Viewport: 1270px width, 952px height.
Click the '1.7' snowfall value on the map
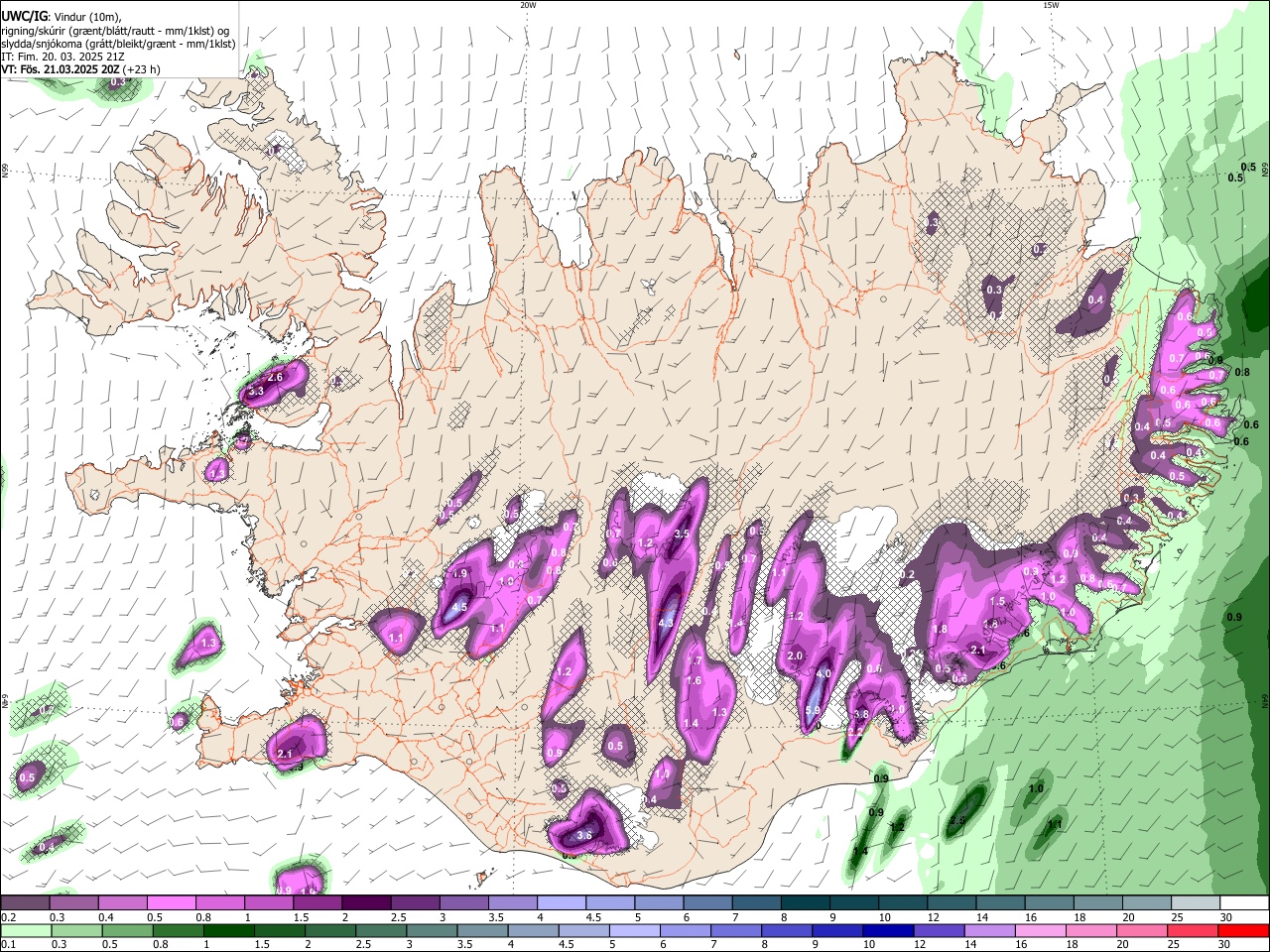pos(696,660)
